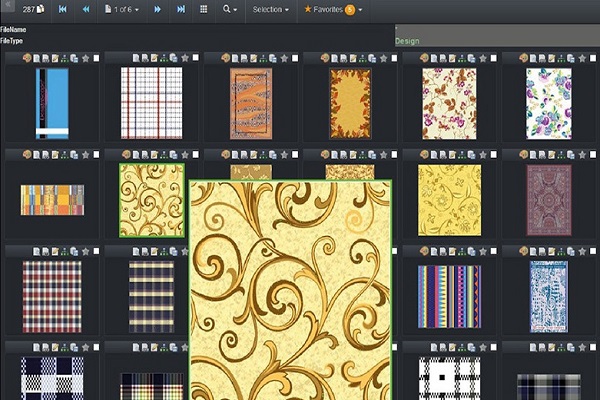Open hierarchy tree icon on the blue striped design
Screen dimensions: 600x400
pos(65,58)
